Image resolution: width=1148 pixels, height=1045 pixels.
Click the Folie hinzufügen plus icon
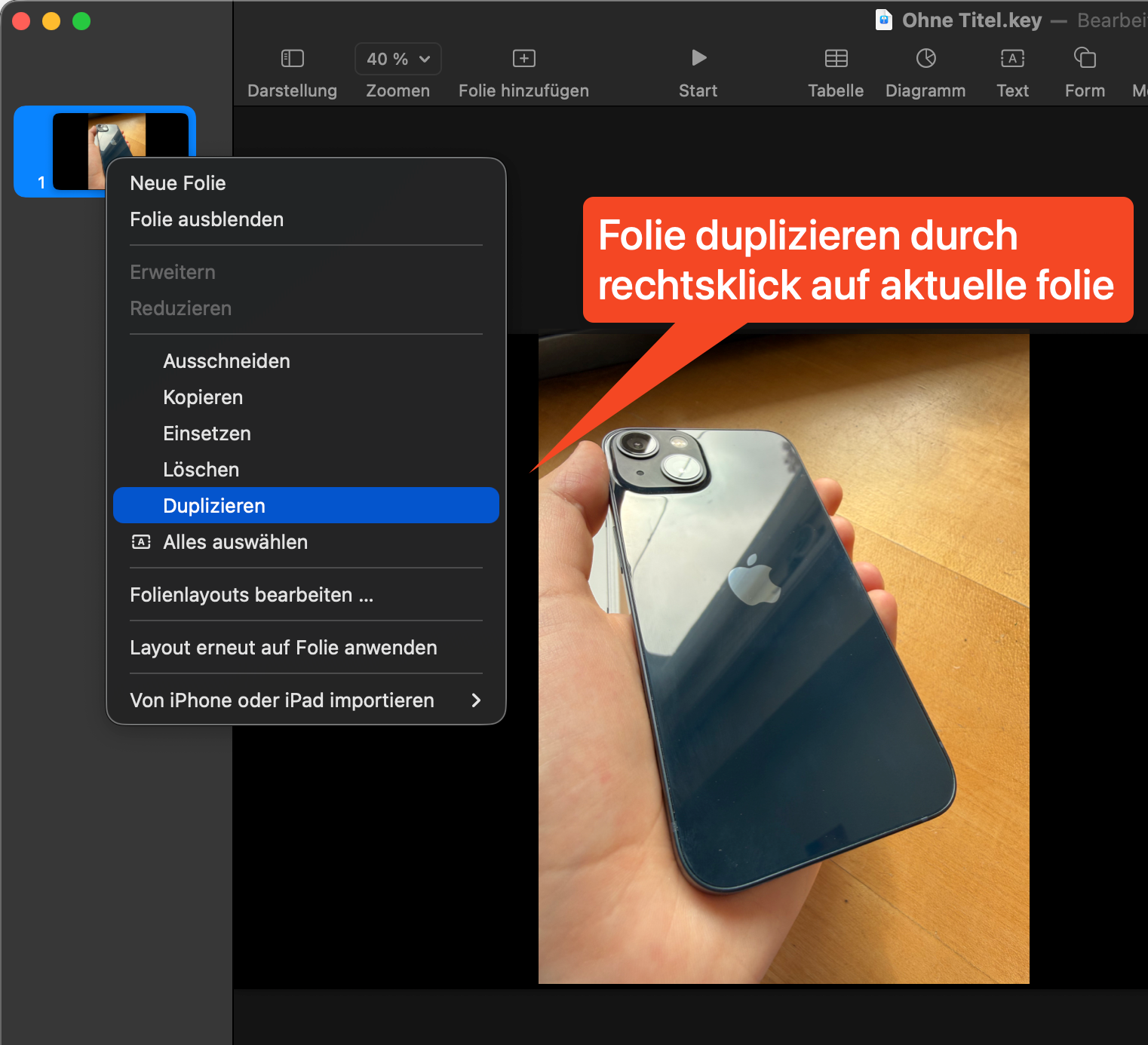[523, 59]
